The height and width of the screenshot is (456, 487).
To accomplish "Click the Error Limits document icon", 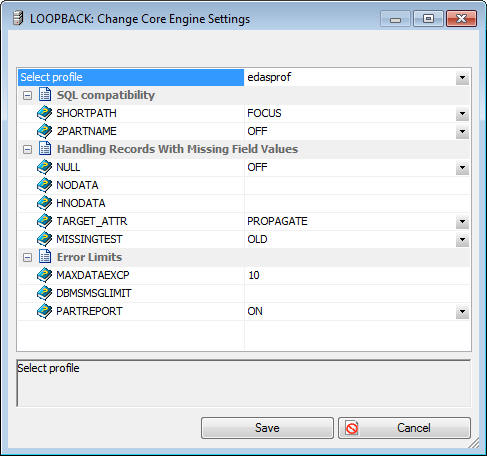I will click(45, 256).
